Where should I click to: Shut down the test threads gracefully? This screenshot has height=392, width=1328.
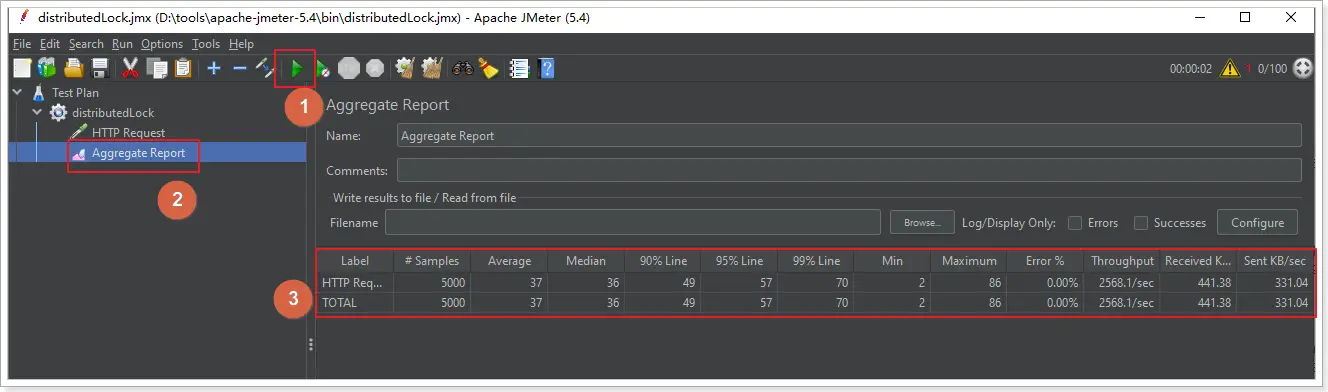click(x=374, y=68)
